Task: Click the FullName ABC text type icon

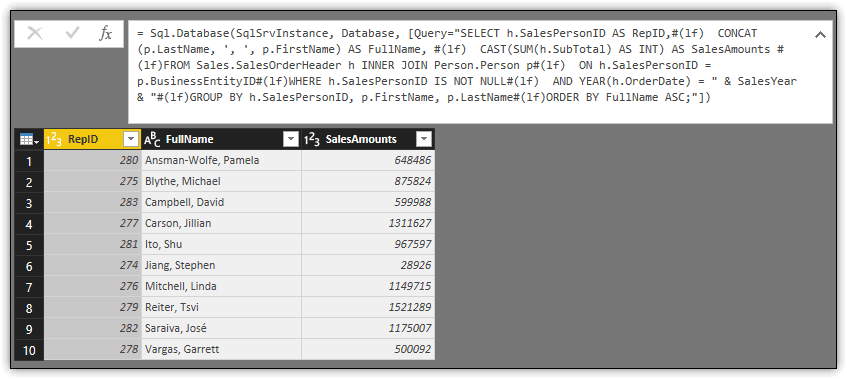Action: click(x=152, y=140)
